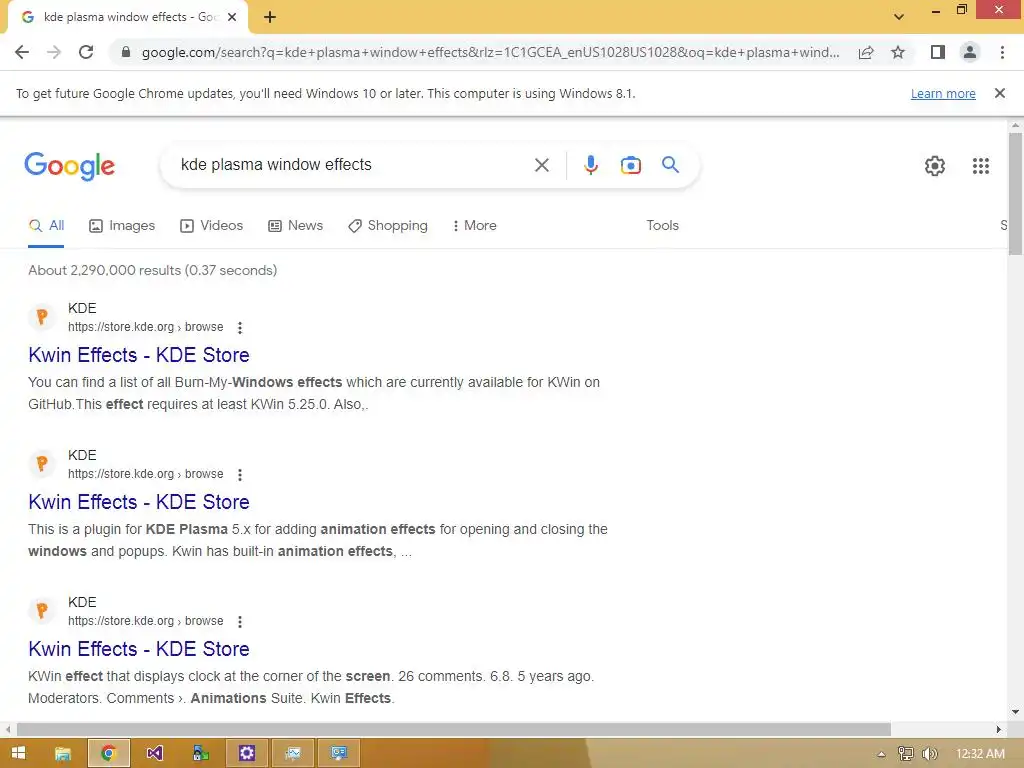Click the About 2,290,000 results text

152,270
